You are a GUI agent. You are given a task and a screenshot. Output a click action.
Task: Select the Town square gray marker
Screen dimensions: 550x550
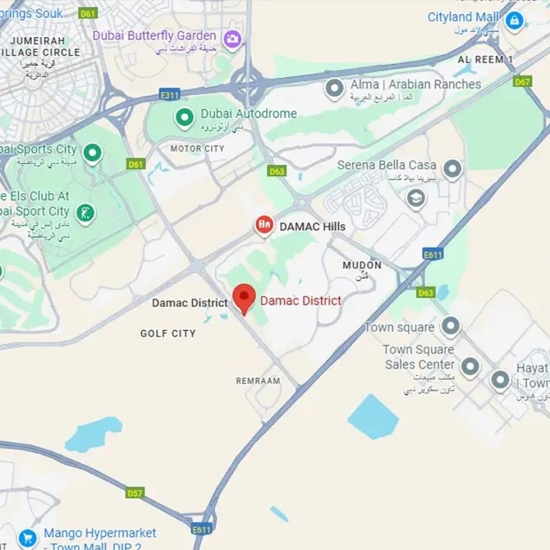pyautogui.click(x=451, y=327)
